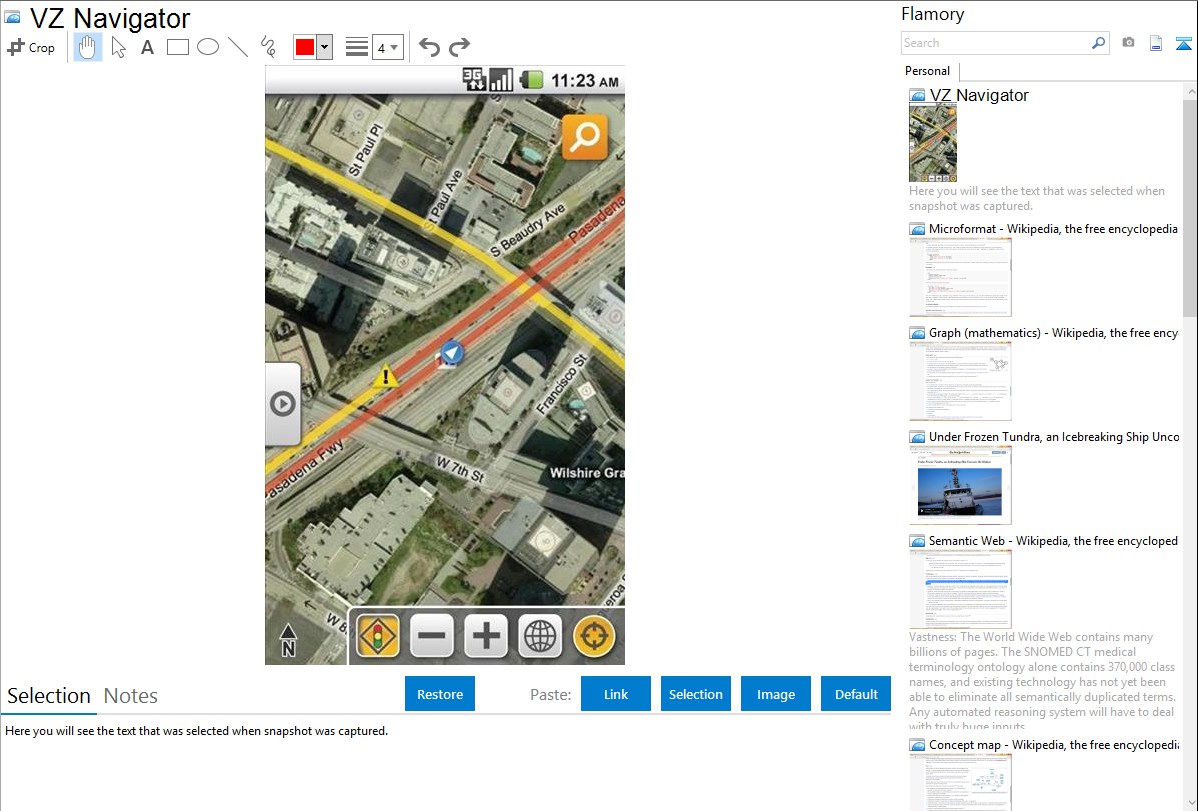This screenshot has width=1198, height=811.
Task: Open the Semantic Web snapshot thumbnail
Action: [960, 589]
